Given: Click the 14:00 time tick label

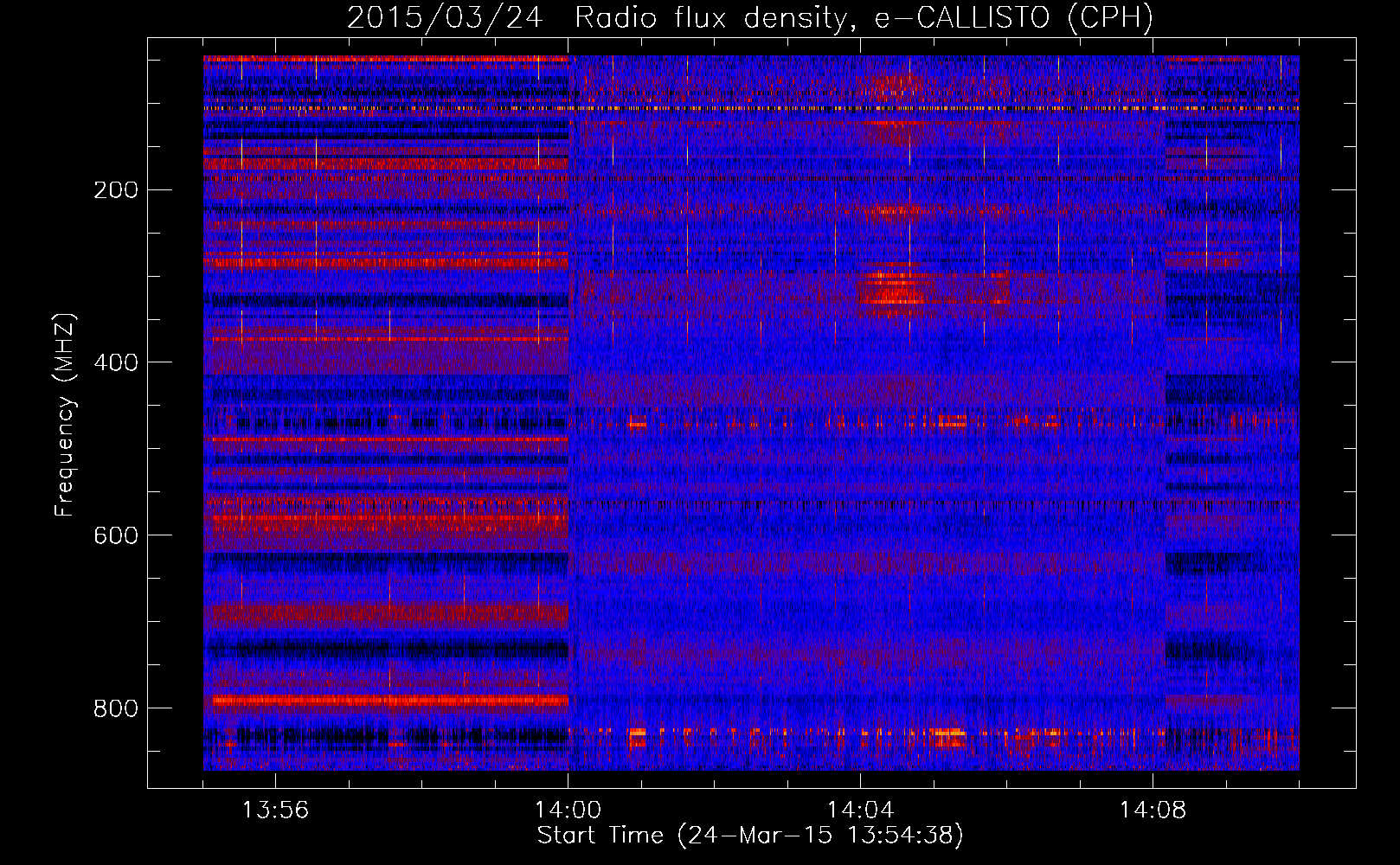Looking at the screenshot, I should (568, 811).
